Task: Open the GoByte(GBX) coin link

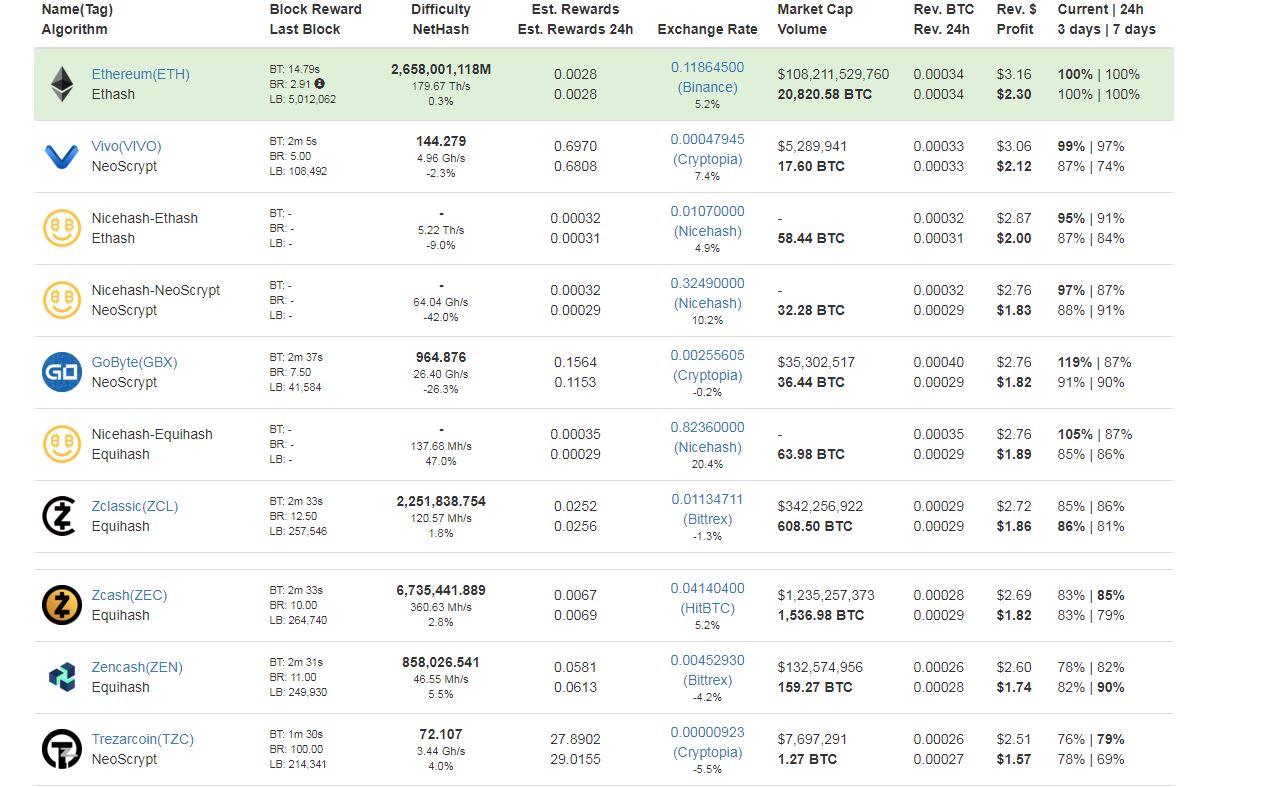Action: [134, 362]
